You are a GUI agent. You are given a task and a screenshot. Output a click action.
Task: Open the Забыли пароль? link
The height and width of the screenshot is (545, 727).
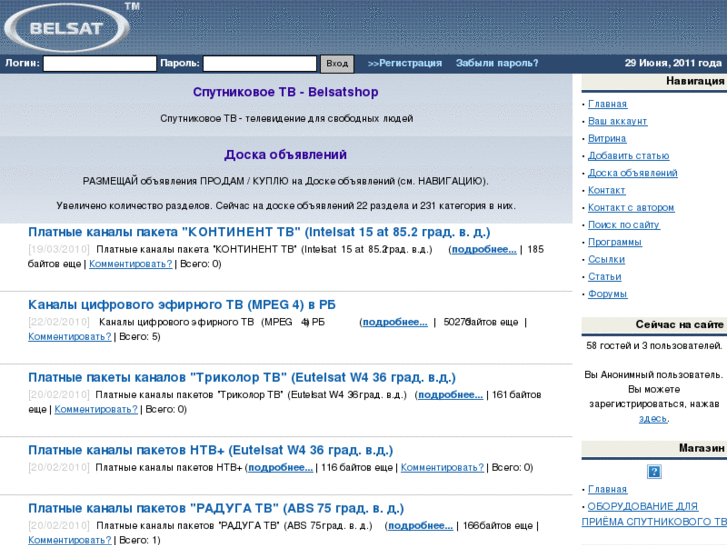[497, 63]
